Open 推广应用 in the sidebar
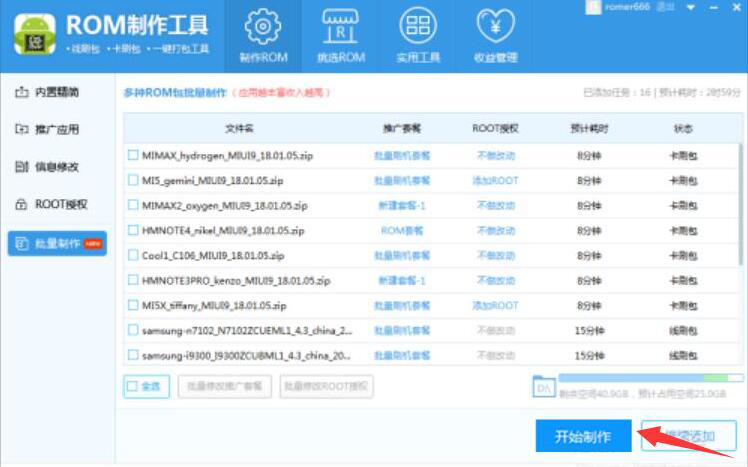Viewport: 748px width, 467px height. (57, 129)
